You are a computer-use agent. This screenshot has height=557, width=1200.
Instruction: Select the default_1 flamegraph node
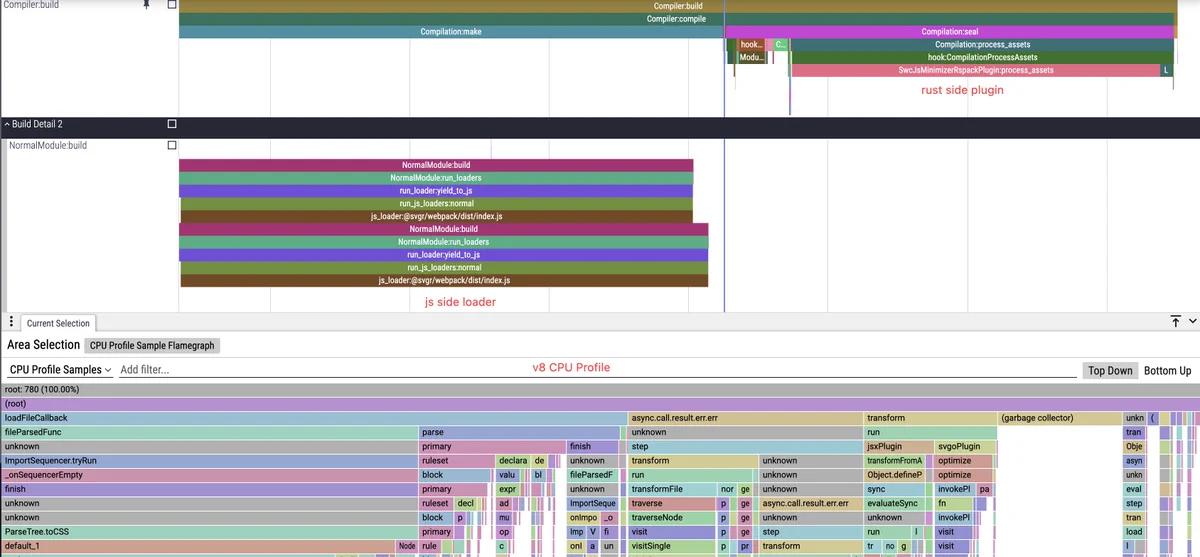click(198, 546)
